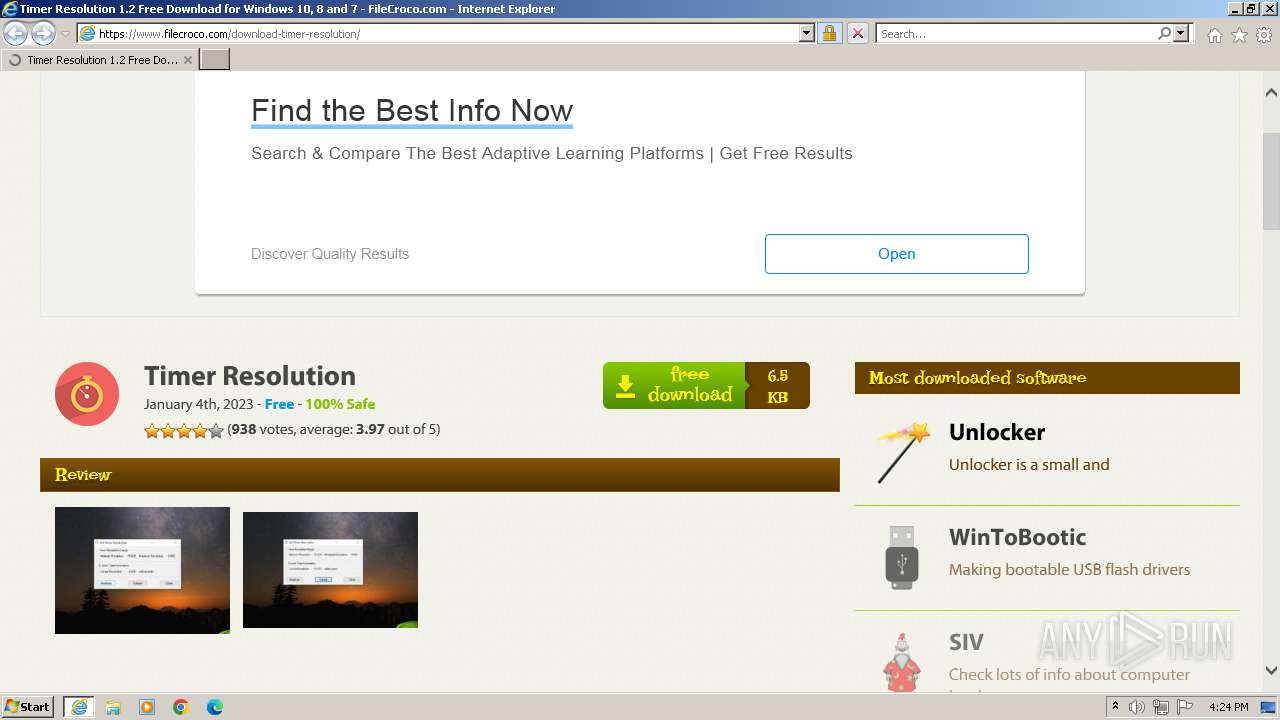Screen dimensions: 1280x720
Task: Launch Google Chrome from the taskbar
Action: click(181, 707)
